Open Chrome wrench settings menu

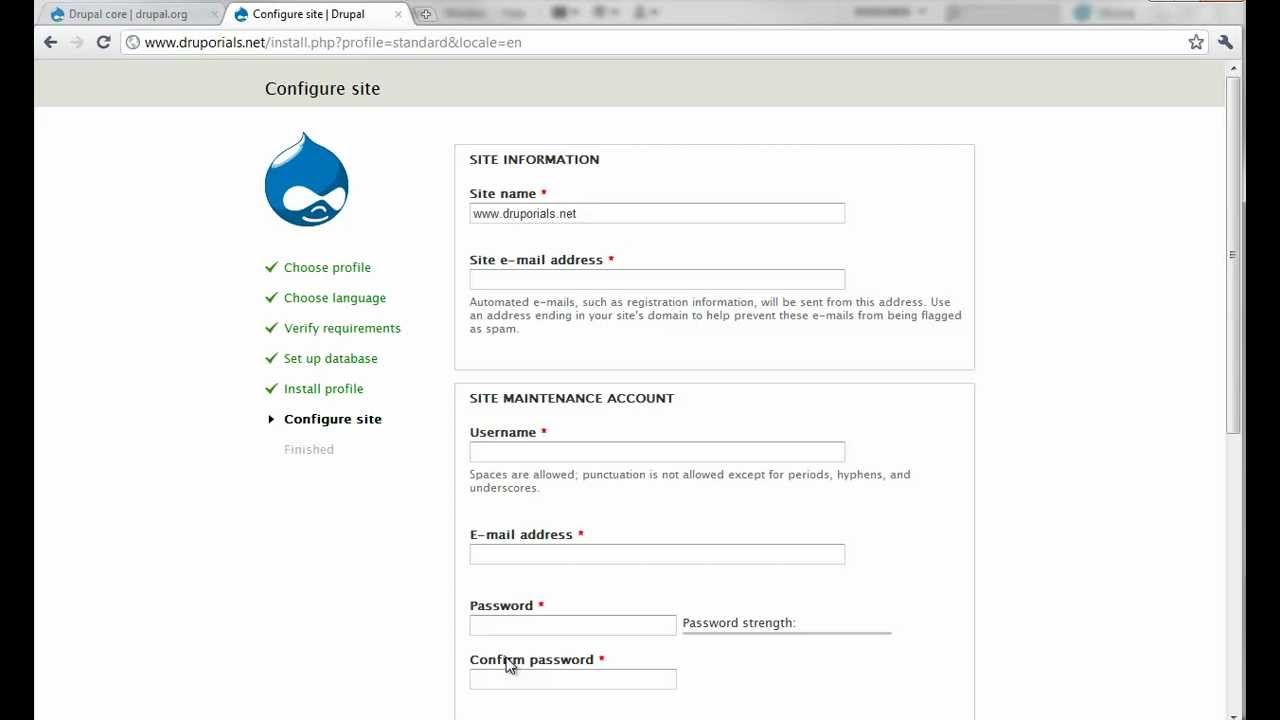tap(1225, 42)
